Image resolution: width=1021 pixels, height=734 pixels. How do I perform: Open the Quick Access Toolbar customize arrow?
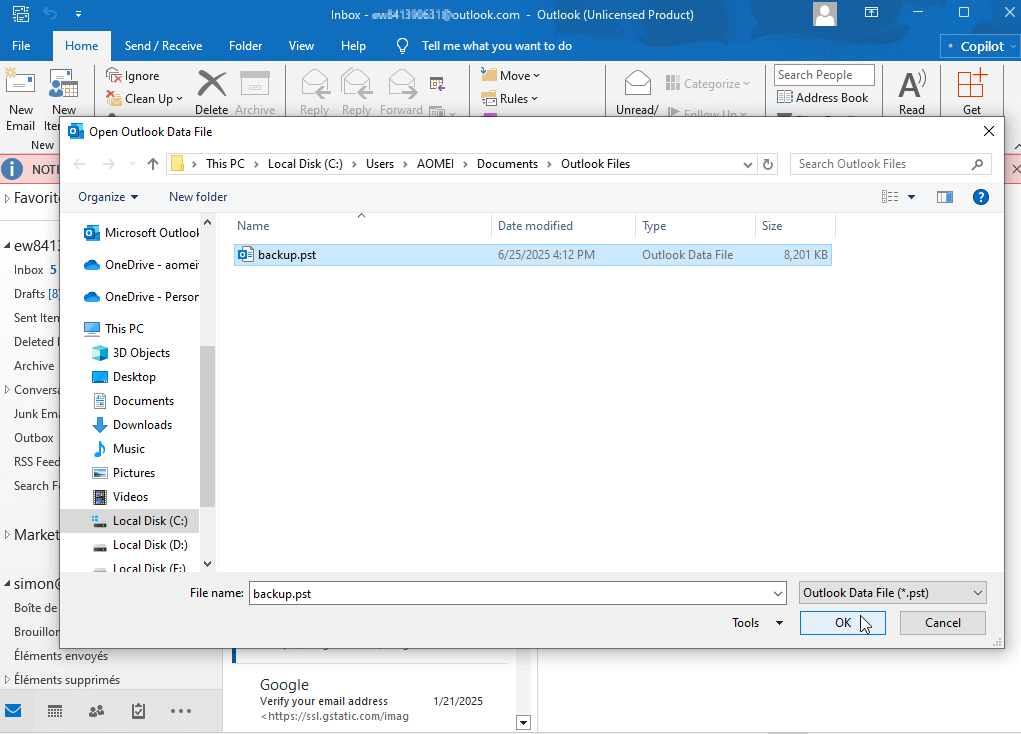coord(78,14)
